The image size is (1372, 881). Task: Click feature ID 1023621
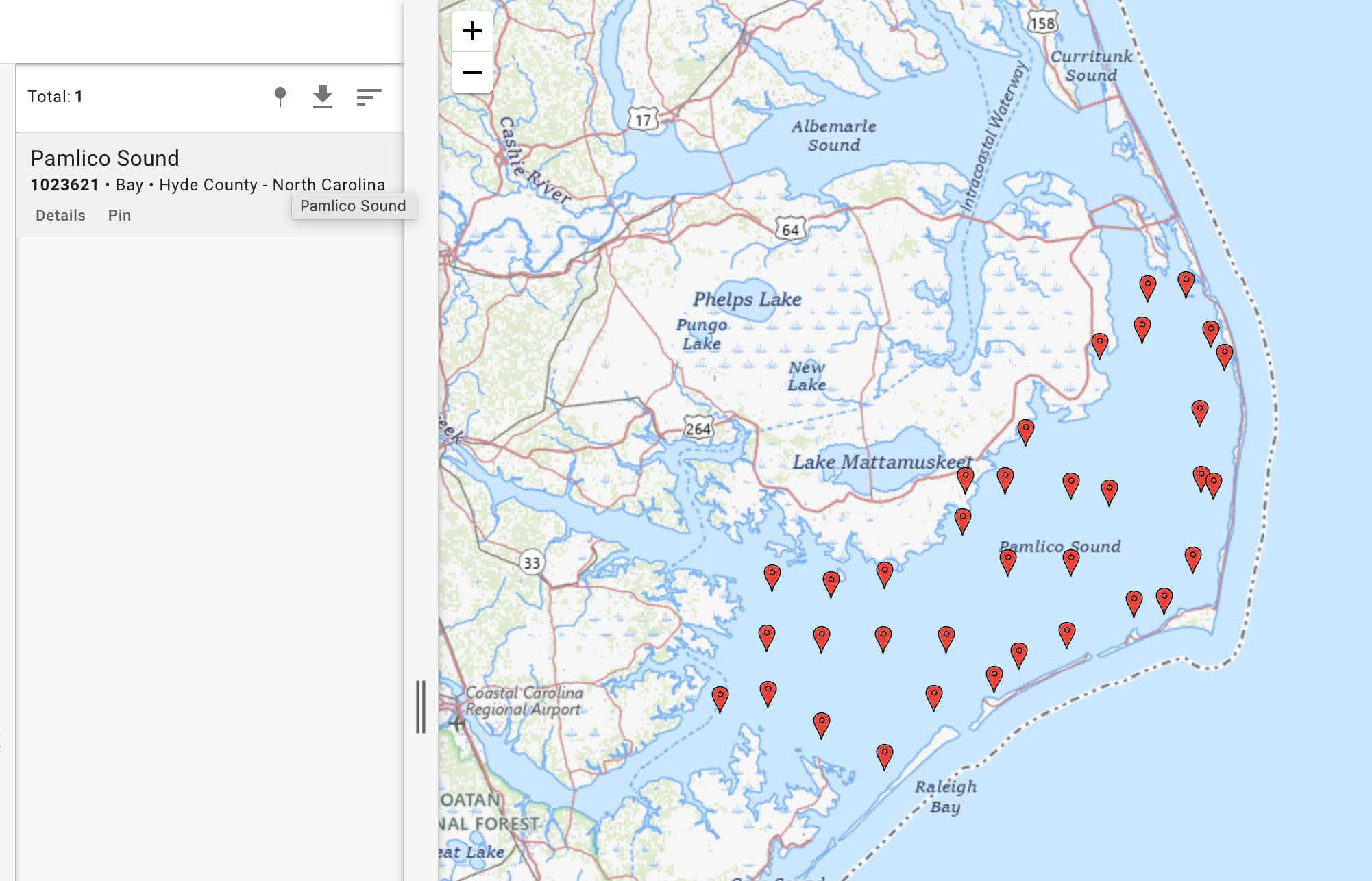(x=64, y=185)
